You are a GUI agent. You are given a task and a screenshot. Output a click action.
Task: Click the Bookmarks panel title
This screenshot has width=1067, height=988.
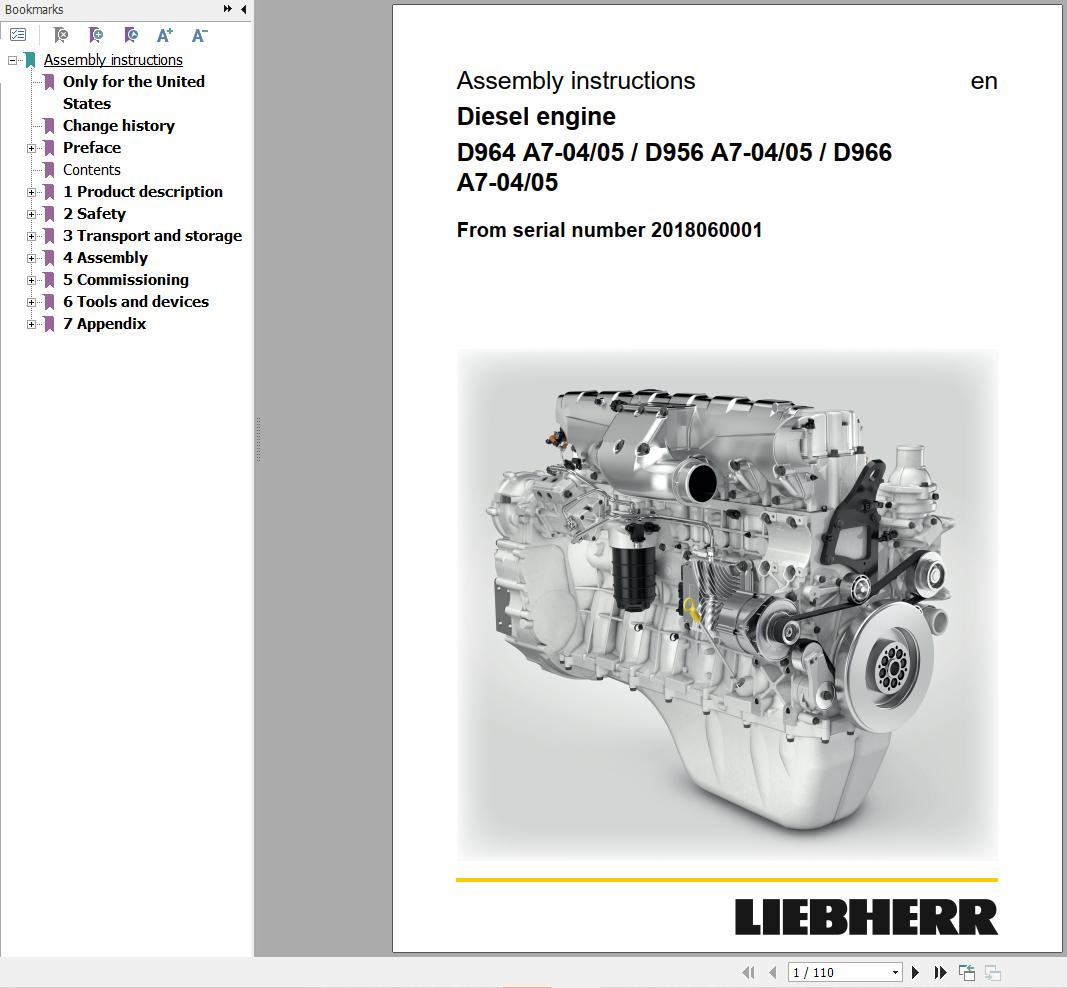pyautogui.click(x=34, y=10)
